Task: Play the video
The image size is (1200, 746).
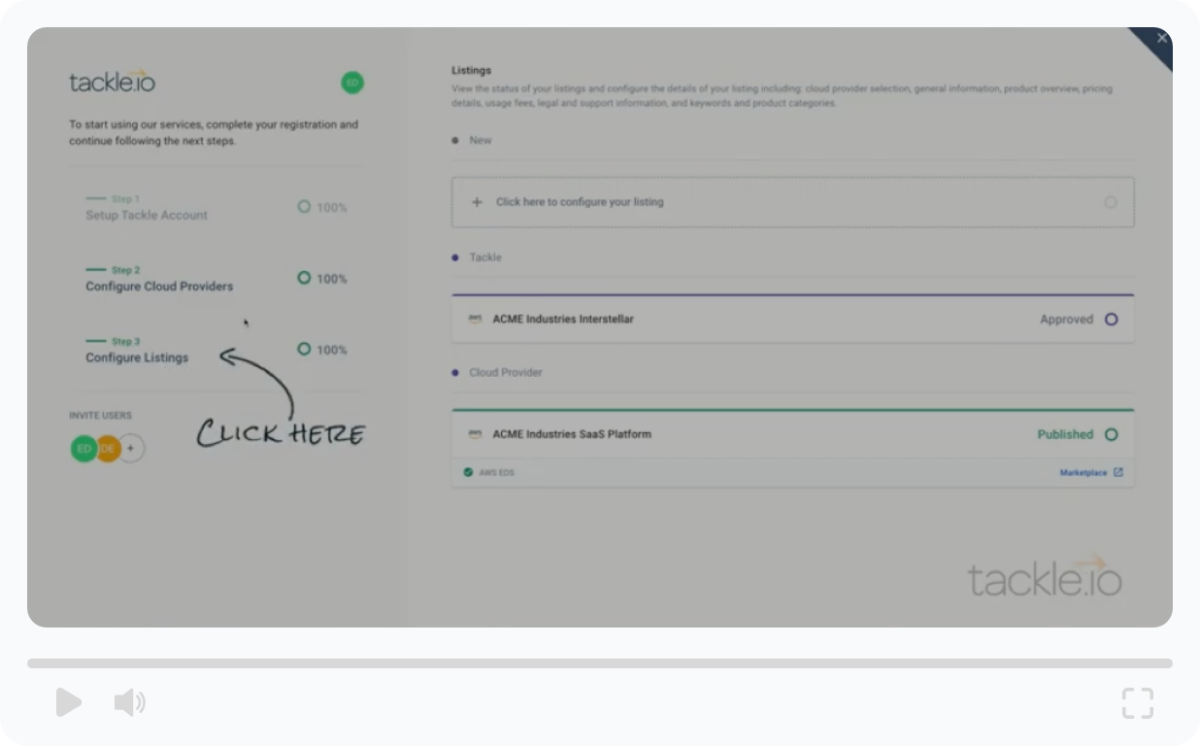Action: pos(68,702)
